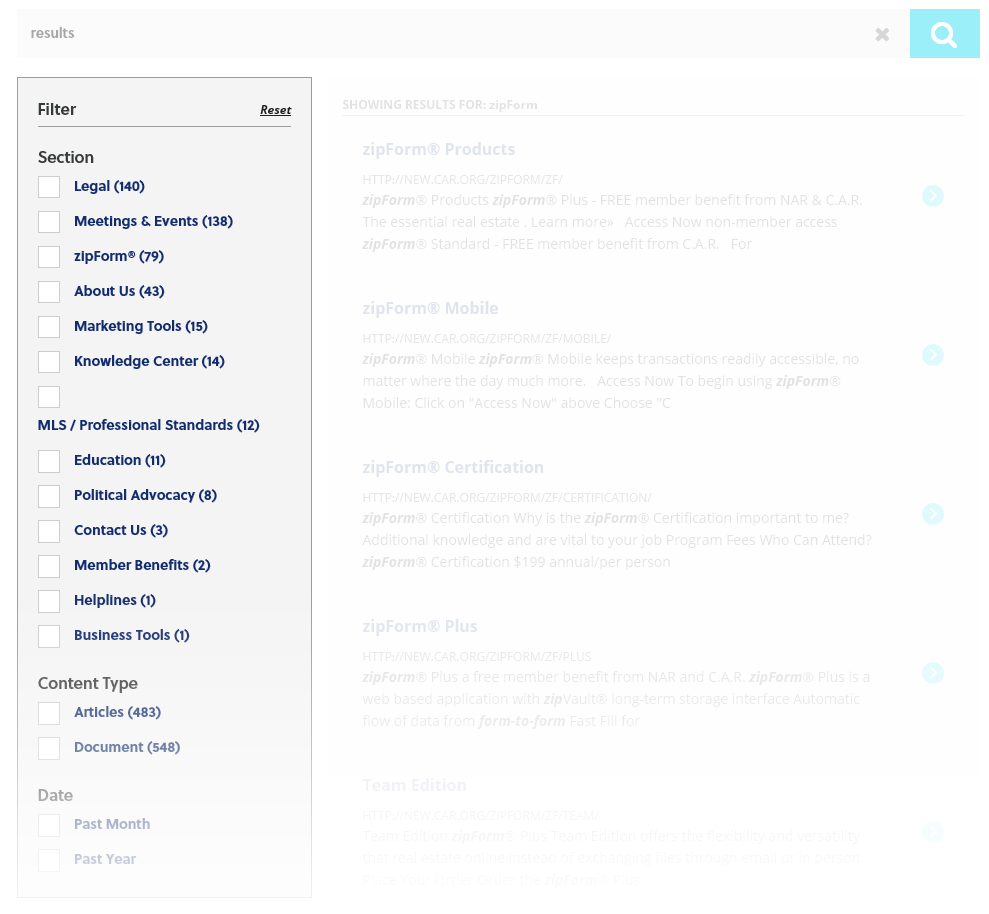Screen dimensions: 989x914
Task: Enable the Articles content type filter
Action: (x=49, y=713)
